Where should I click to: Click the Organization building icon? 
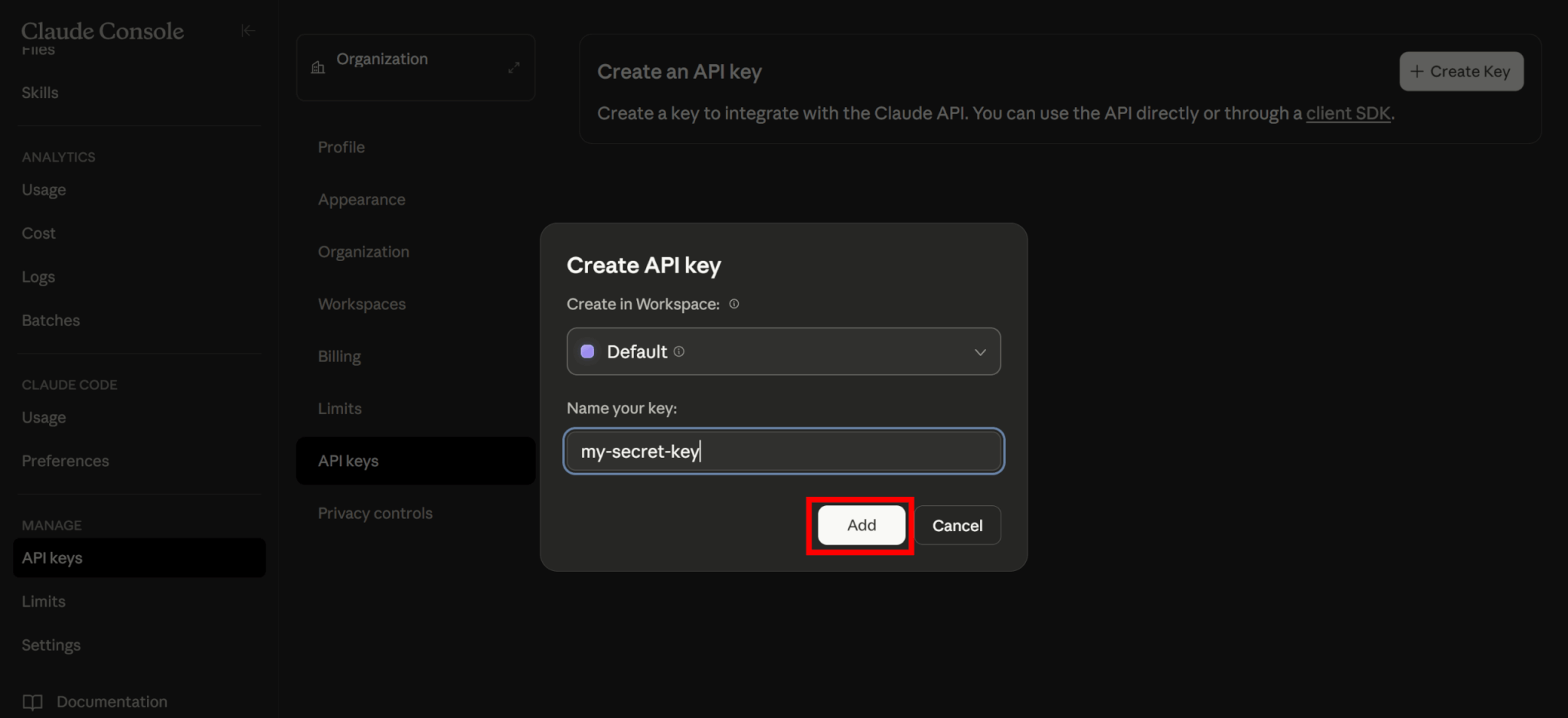[318, 67]
